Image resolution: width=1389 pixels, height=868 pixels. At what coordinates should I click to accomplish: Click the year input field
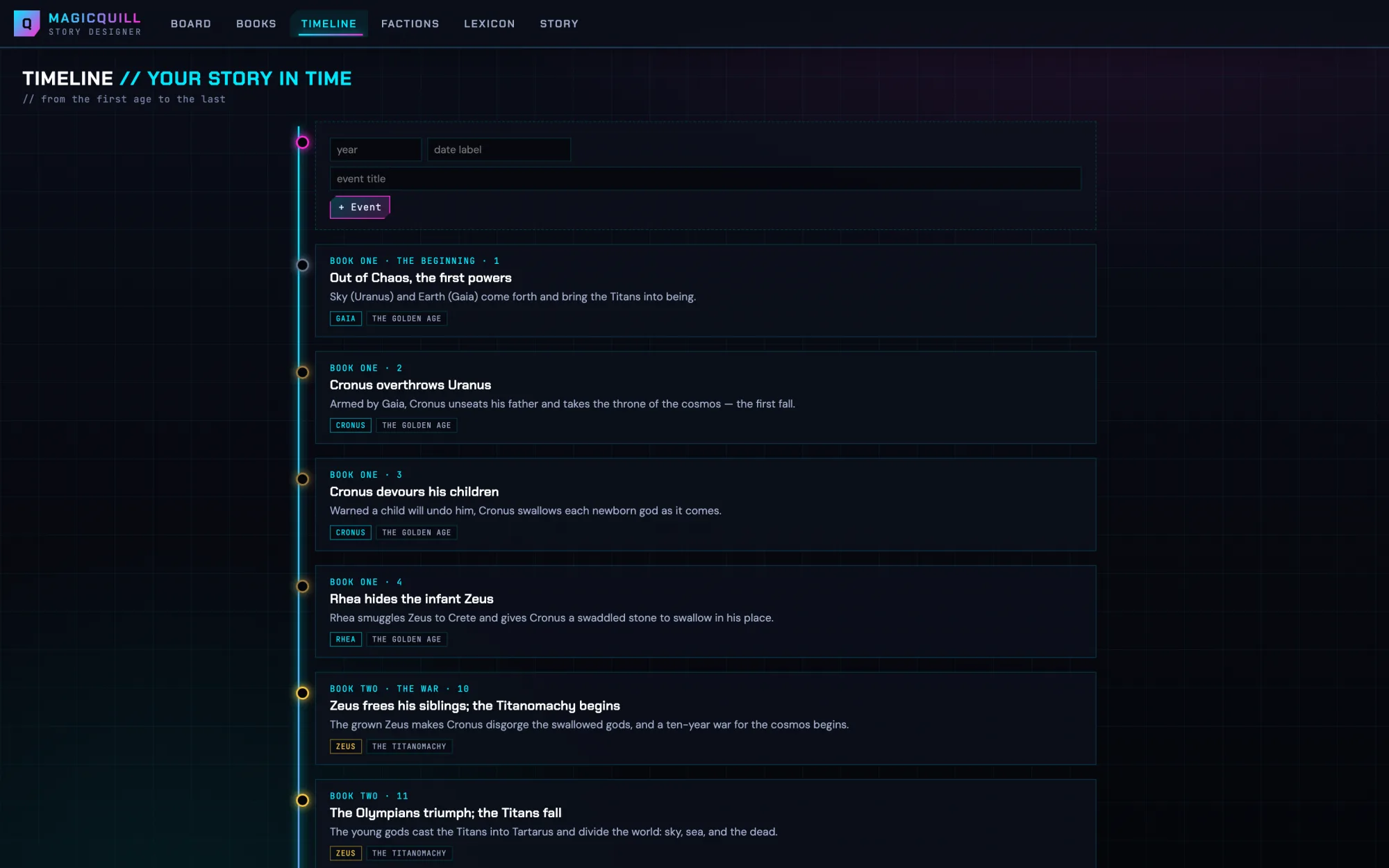coord(375,149)
